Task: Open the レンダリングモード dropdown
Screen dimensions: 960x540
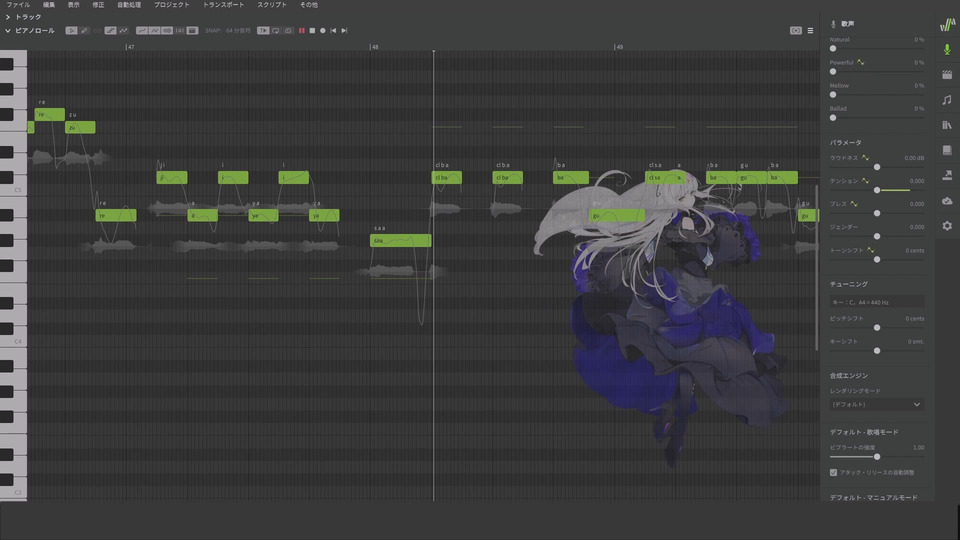Action: 877,405
